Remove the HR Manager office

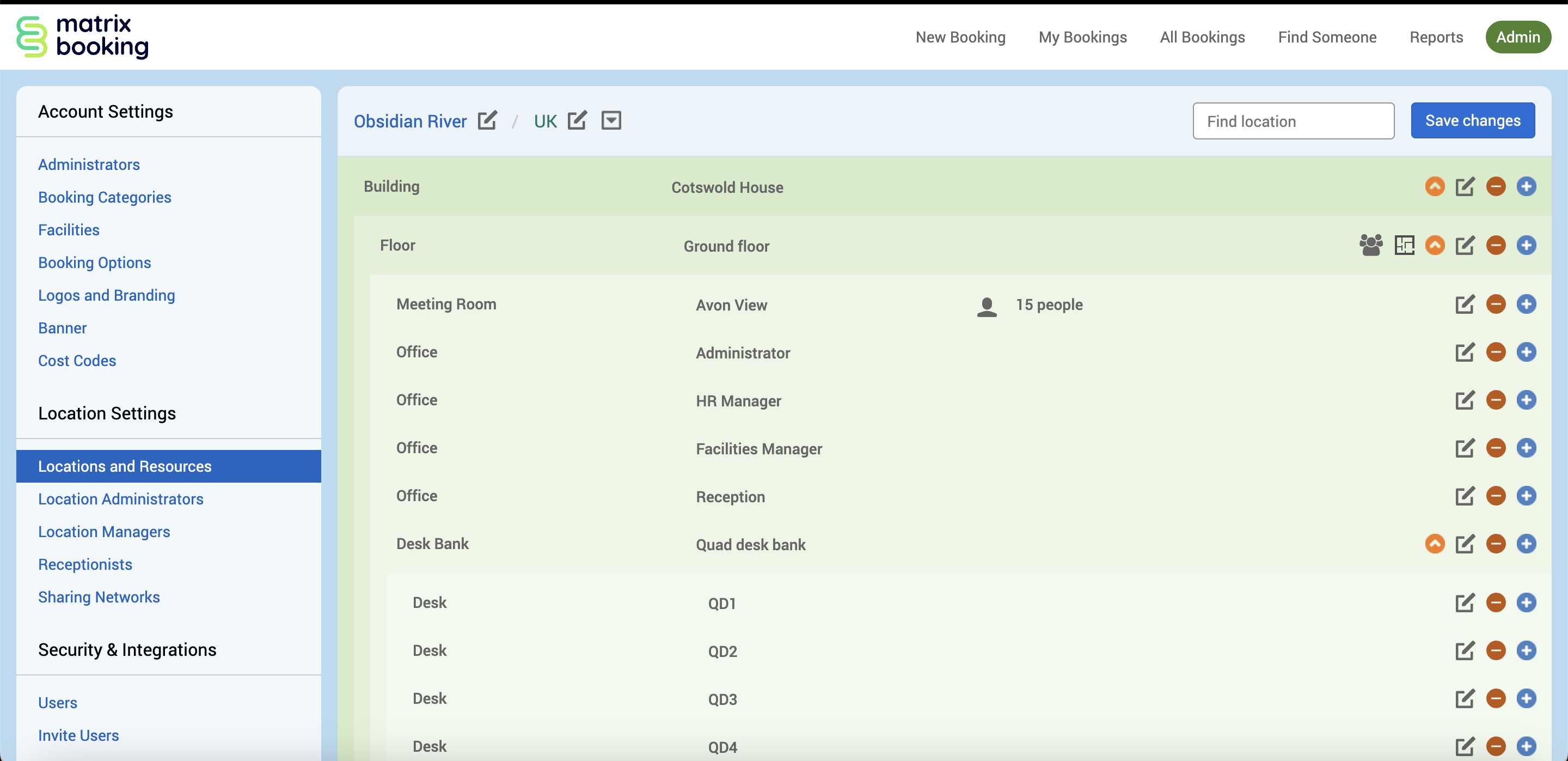[x=1496, y=400]
